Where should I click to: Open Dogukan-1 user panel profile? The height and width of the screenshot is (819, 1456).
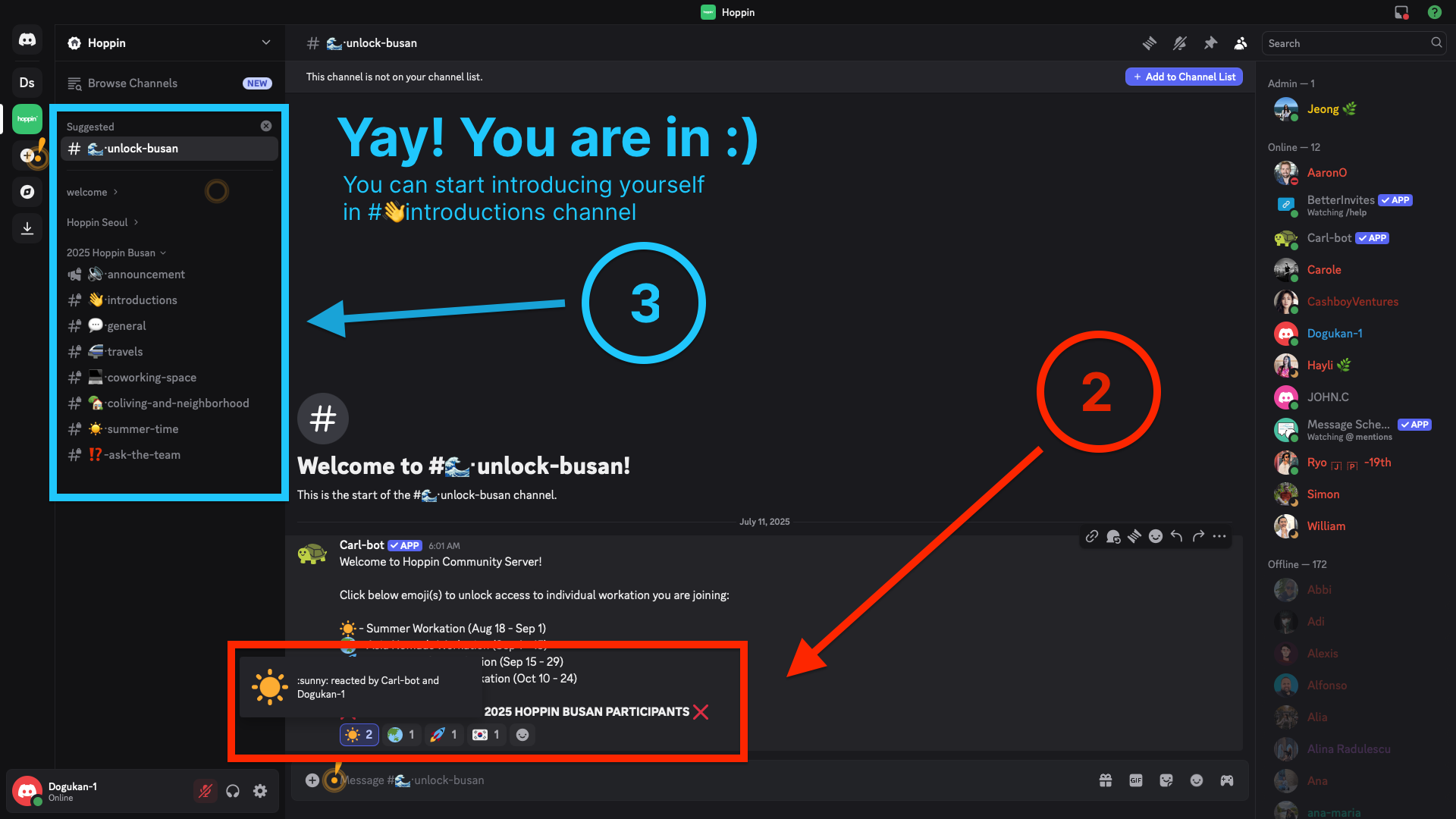tap(99, 791)
